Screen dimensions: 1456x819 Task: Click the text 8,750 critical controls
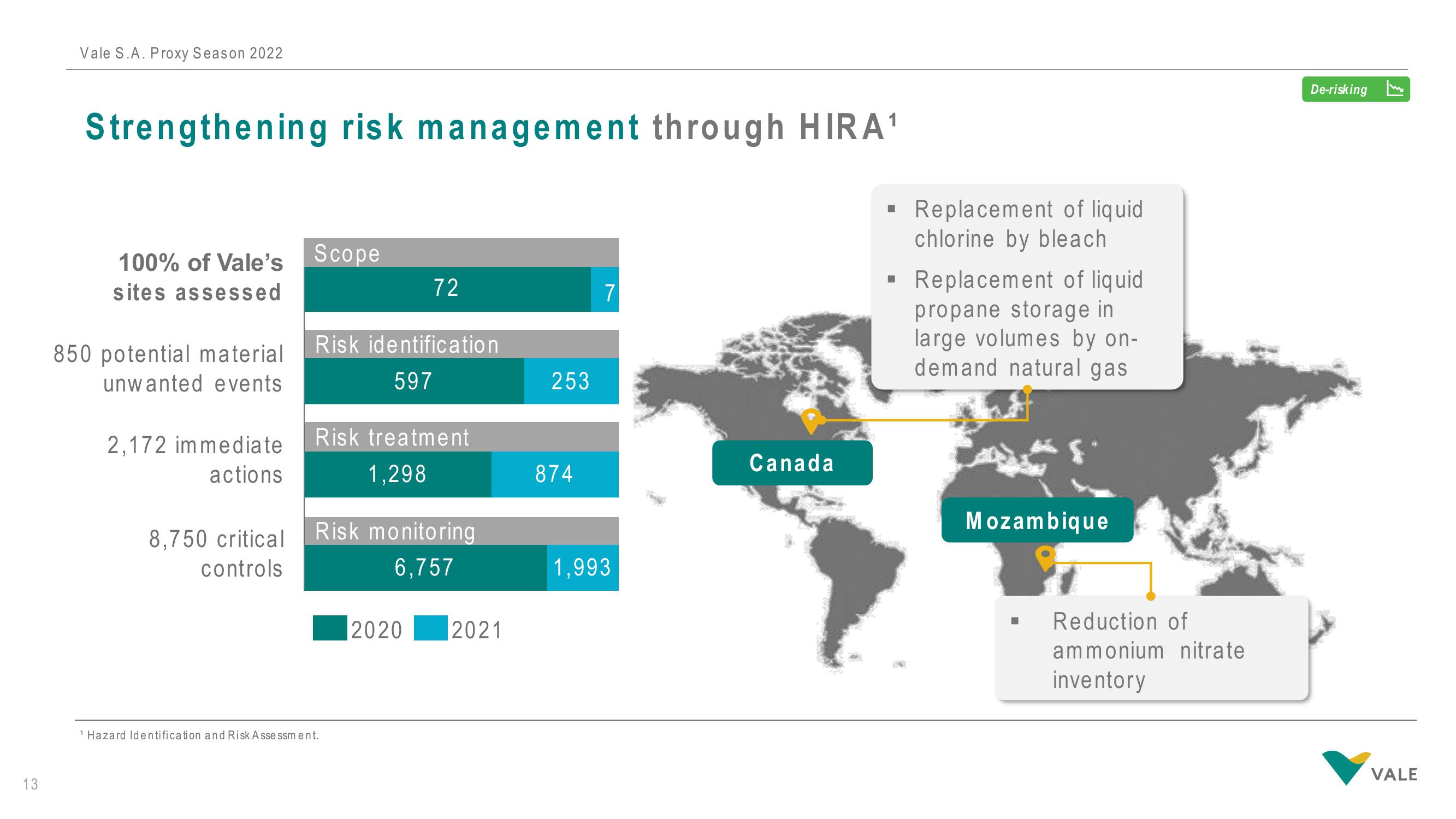pos(216,554)
